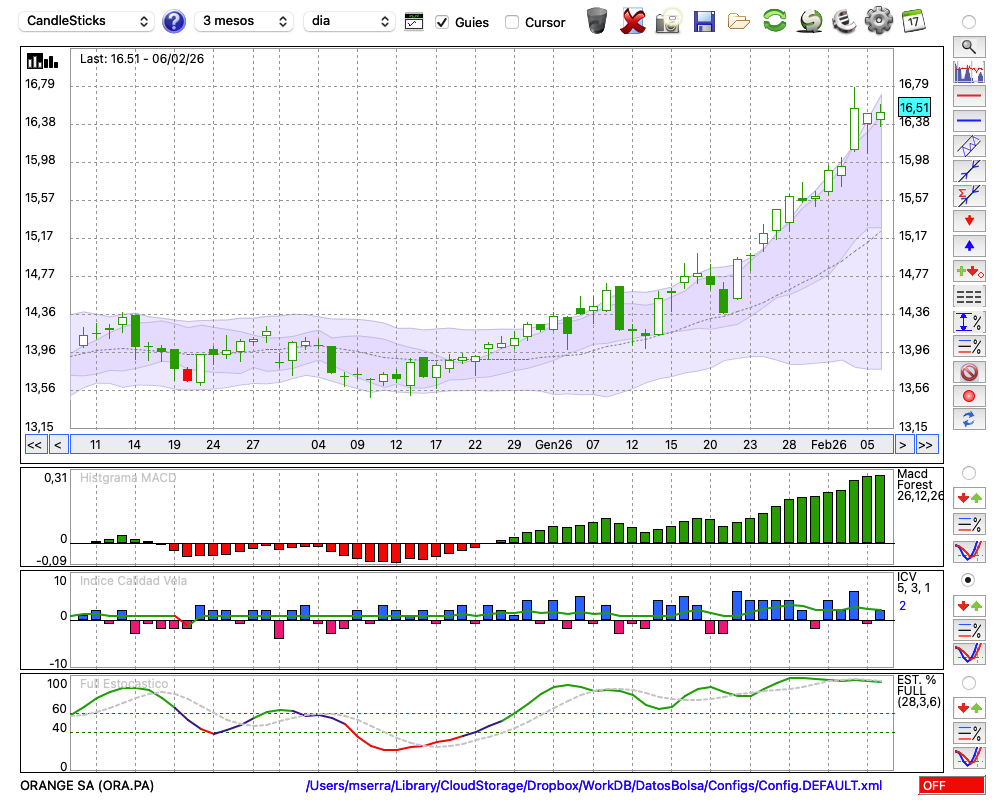Image resolution: width=1000 pixels, height=800 pixels.
Task: Click the blue help question mark icon
Action: (174, 21)
